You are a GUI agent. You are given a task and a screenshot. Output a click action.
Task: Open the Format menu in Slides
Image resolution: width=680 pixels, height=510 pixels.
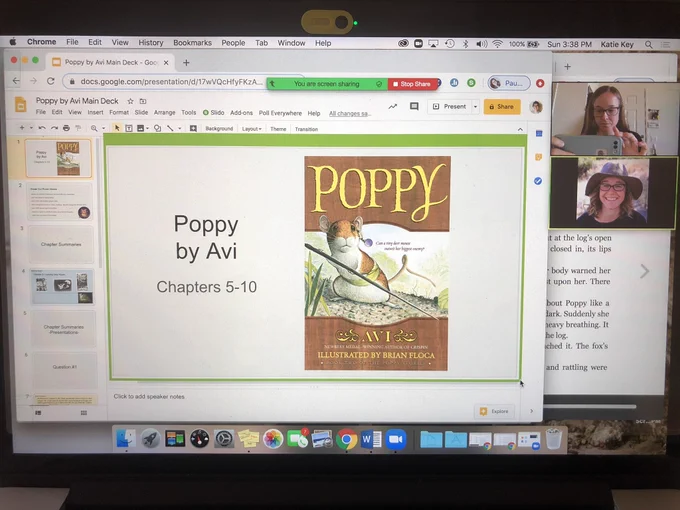pyautogui.click(x=119, y=112)
